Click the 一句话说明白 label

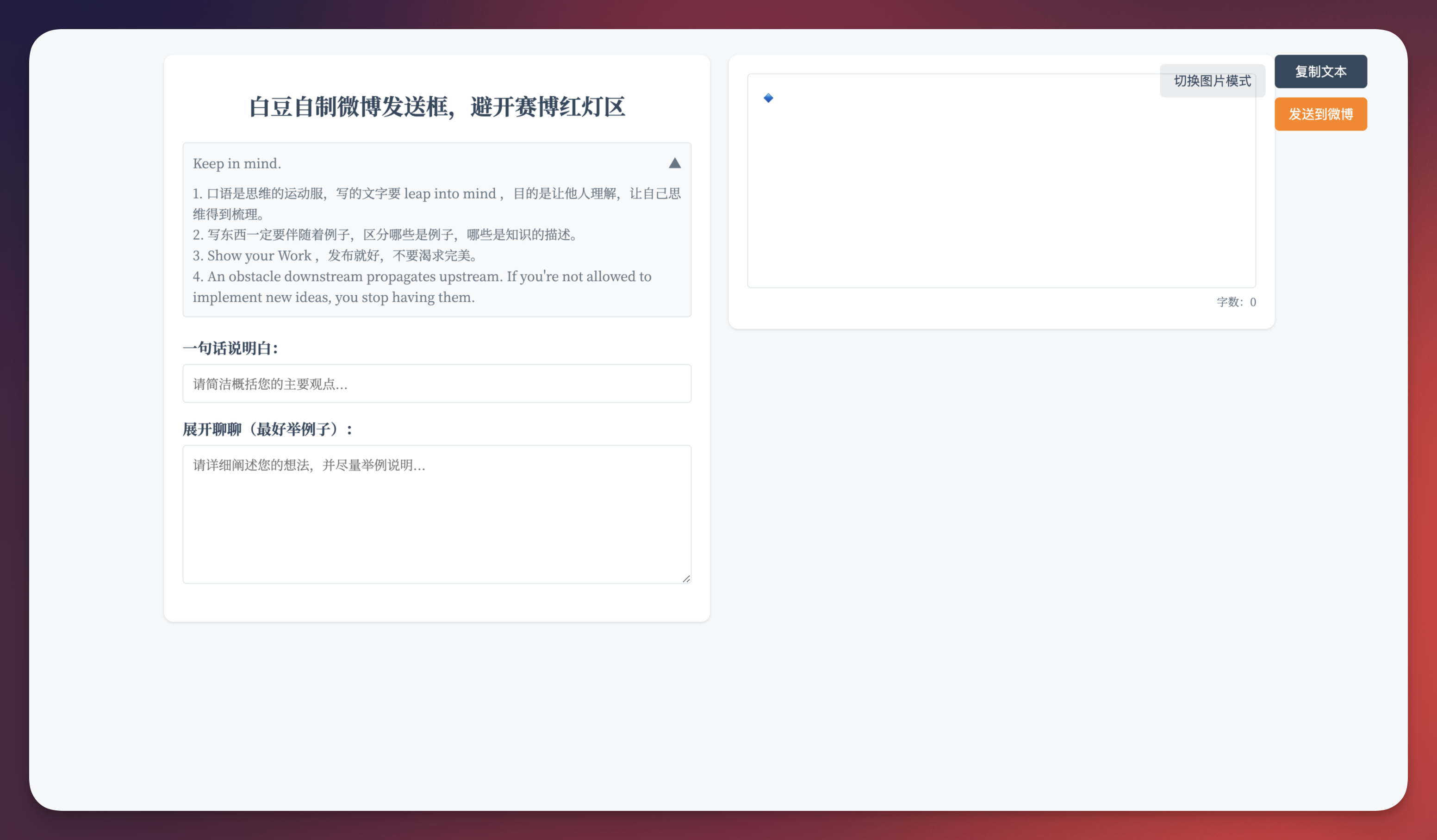(230, 348)
